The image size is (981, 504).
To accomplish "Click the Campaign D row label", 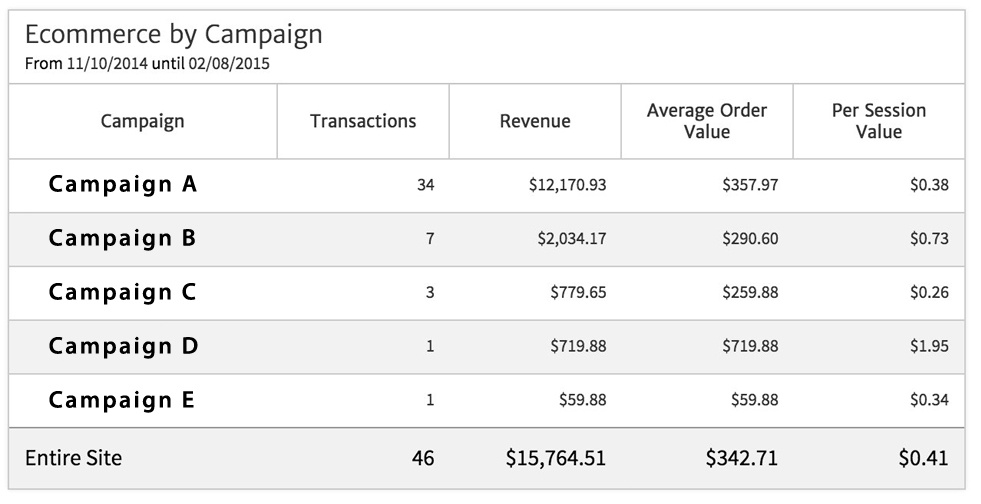I will (x=123, y=346).
